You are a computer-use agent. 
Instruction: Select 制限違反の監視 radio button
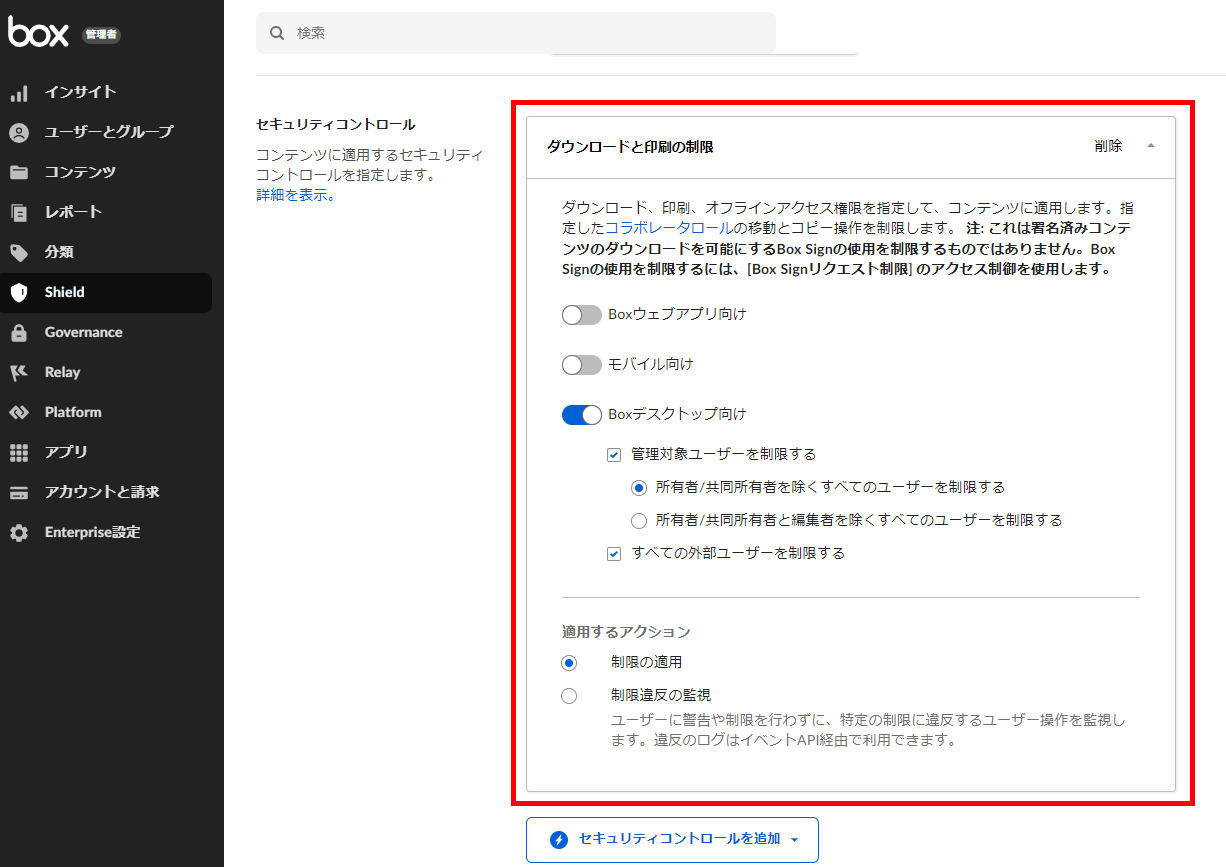(x=569, y=696)
